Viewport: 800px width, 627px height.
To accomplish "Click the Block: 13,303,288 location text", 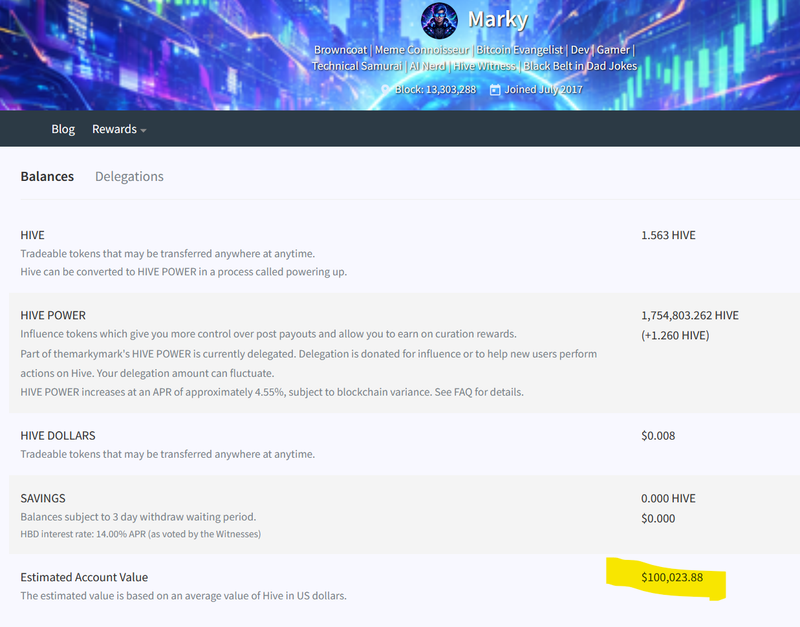I will click(435, 90).
